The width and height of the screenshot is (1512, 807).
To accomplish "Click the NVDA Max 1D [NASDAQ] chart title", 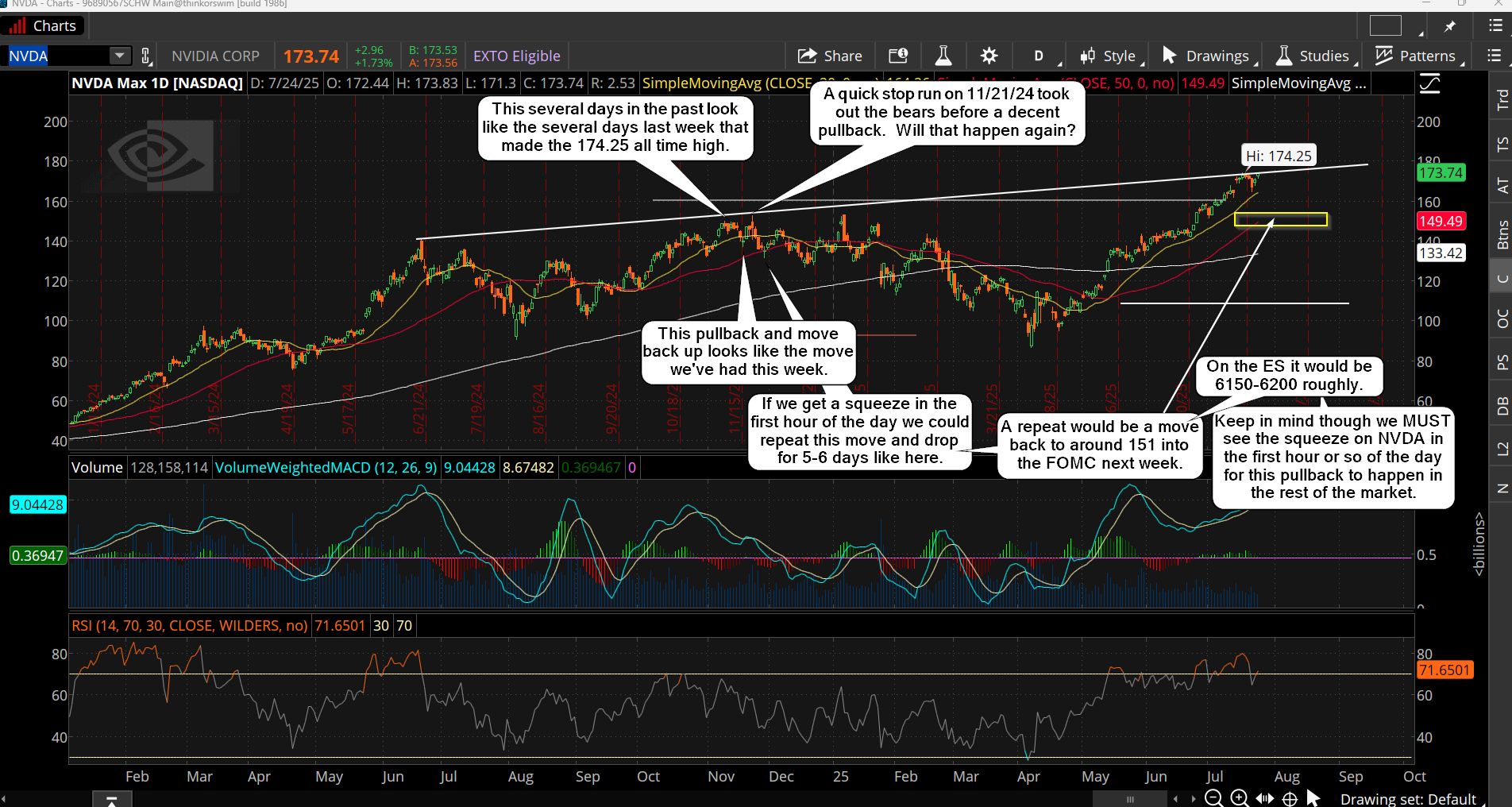I will point(157,83).
